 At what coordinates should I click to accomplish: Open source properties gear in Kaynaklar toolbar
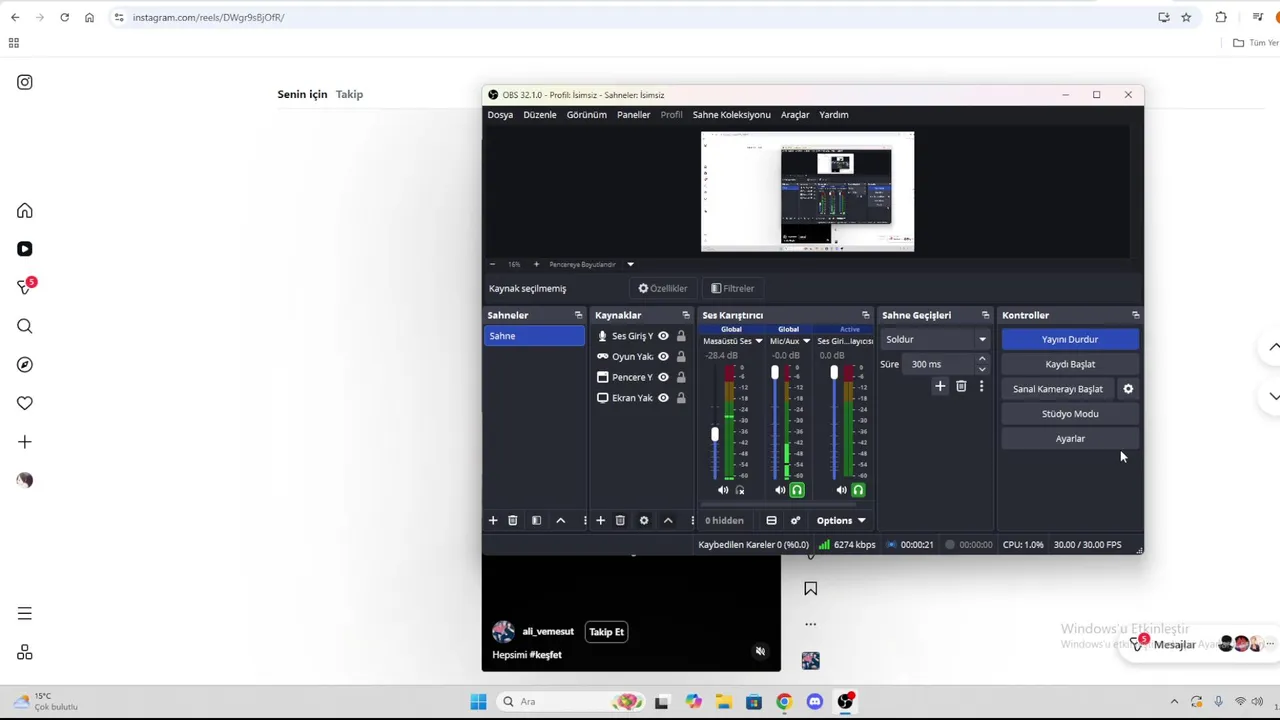[x=644, y=520]
